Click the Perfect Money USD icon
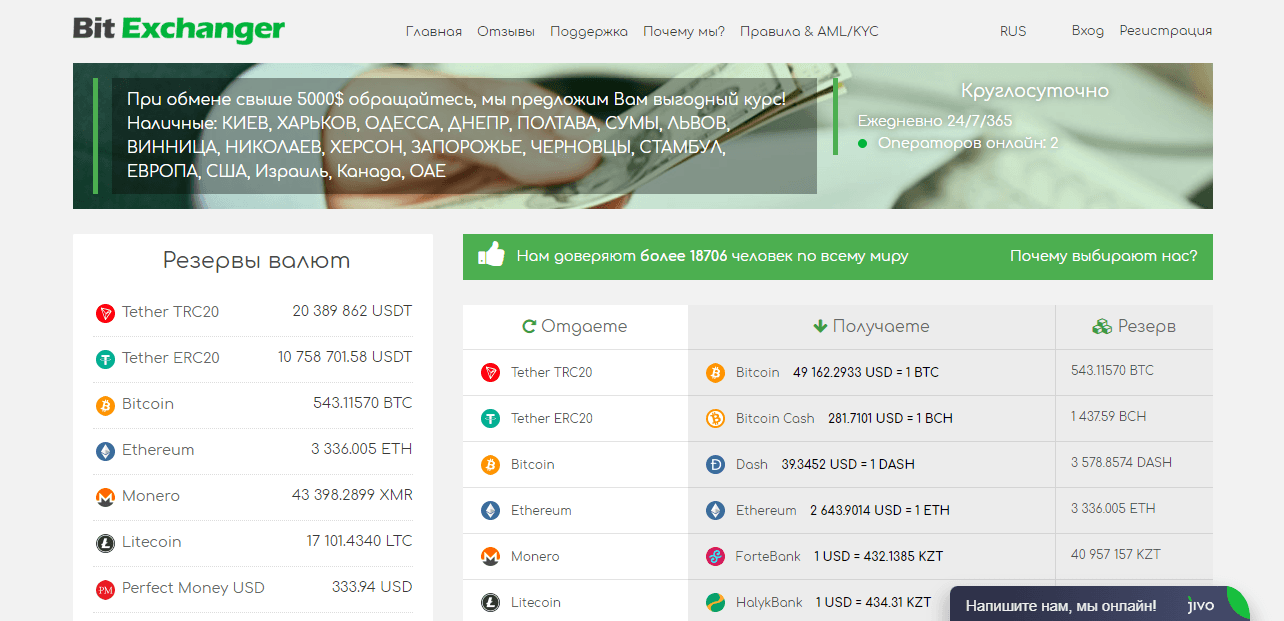Image resolution: width=1284 pixels, height=621 pixels. tap(103, 588)
